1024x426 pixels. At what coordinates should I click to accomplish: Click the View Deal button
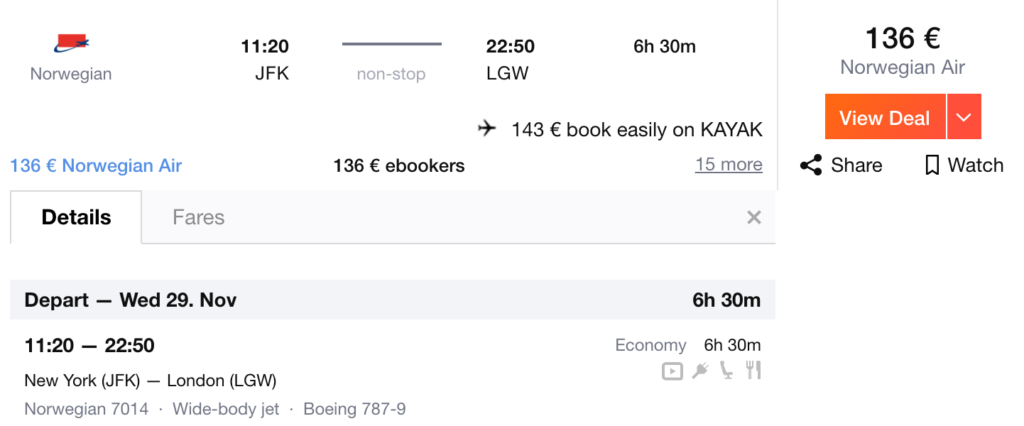pos(885,117)
